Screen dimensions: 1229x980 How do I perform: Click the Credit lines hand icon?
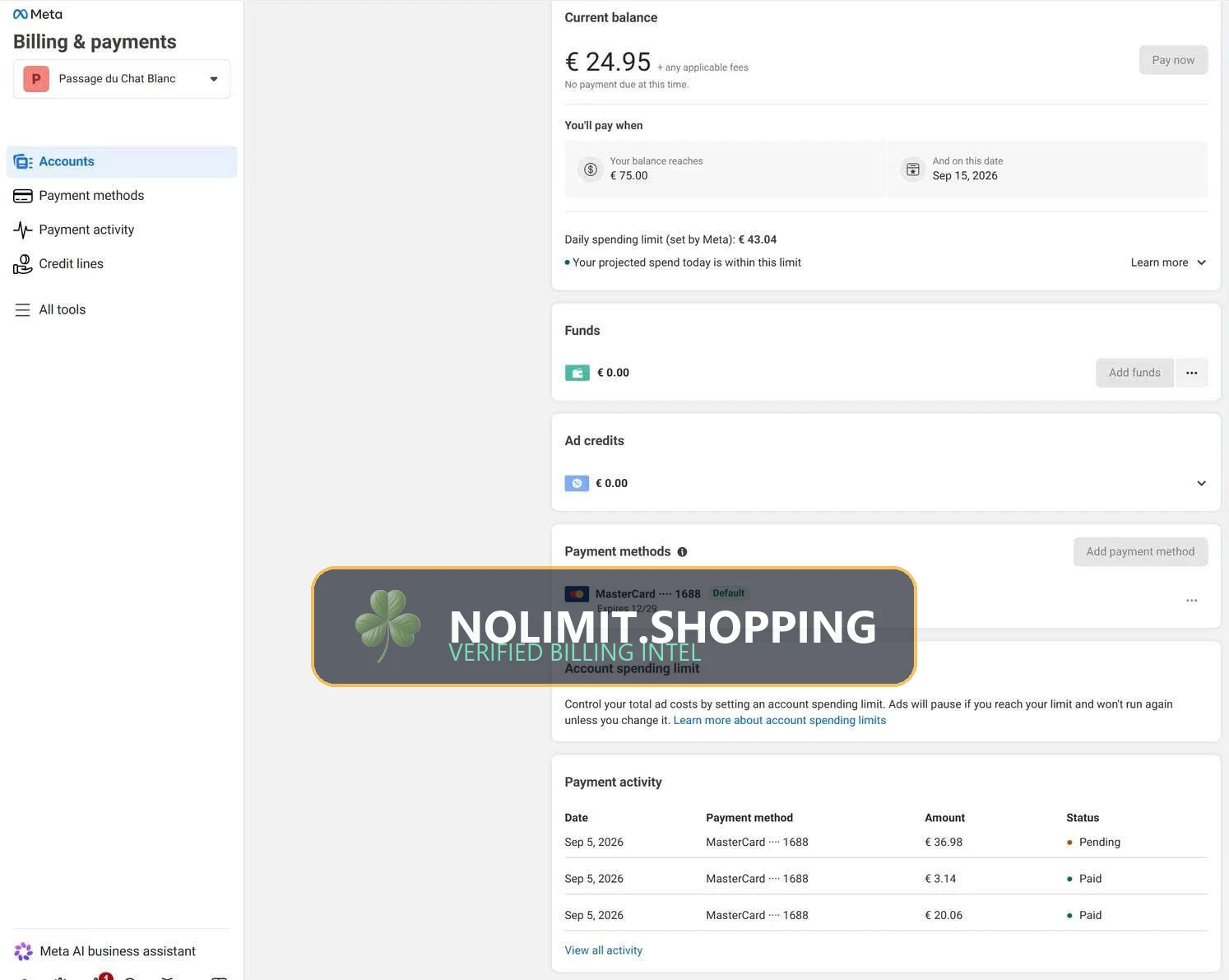[x=23, y=264]
